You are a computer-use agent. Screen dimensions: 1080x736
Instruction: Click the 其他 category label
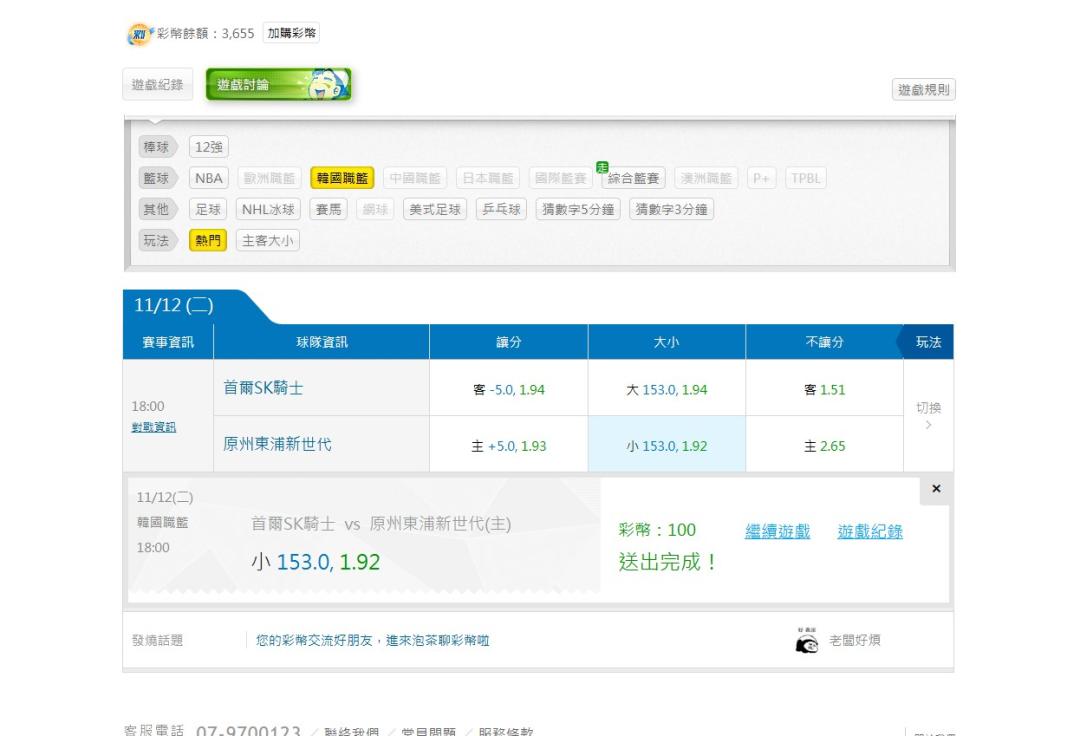158,209
